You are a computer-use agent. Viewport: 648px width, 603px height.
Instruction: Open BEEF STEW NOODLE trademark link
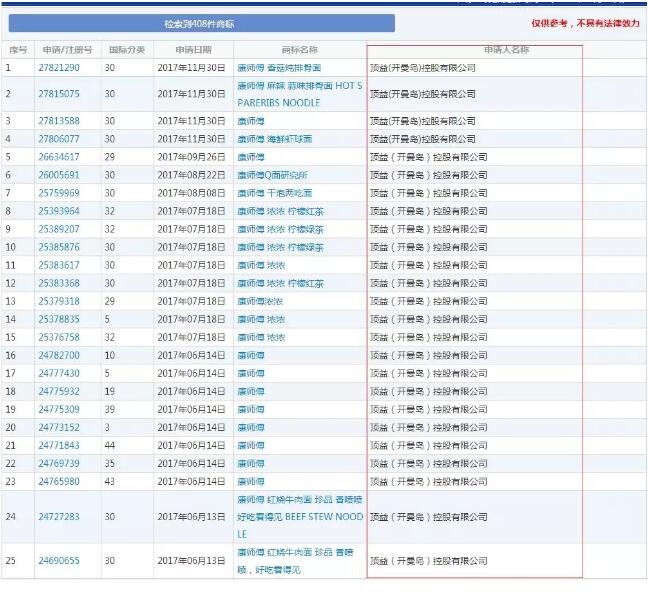click(x=300, y=517)
